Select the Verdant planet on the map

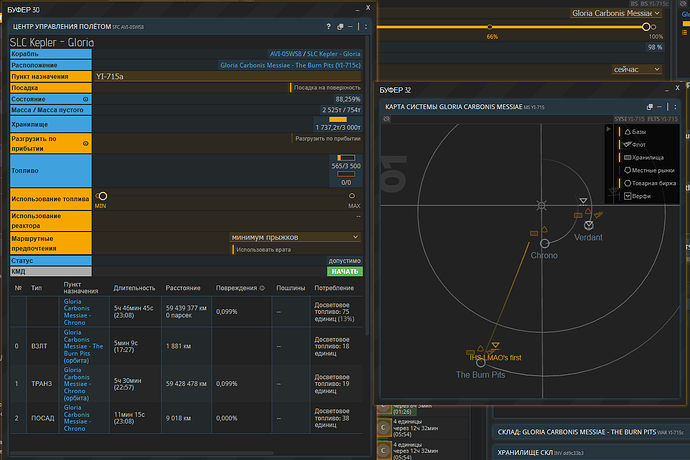point(589,226)
